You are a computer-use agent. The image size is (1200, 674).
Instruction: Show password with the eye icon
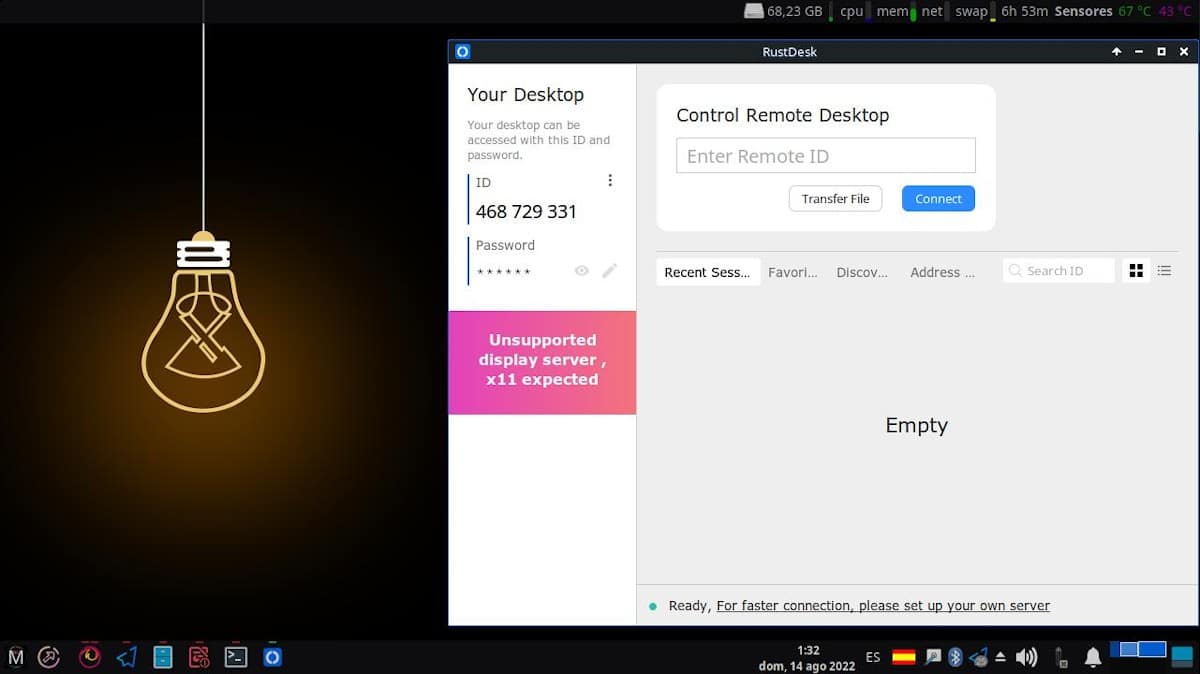click(582, 271)
